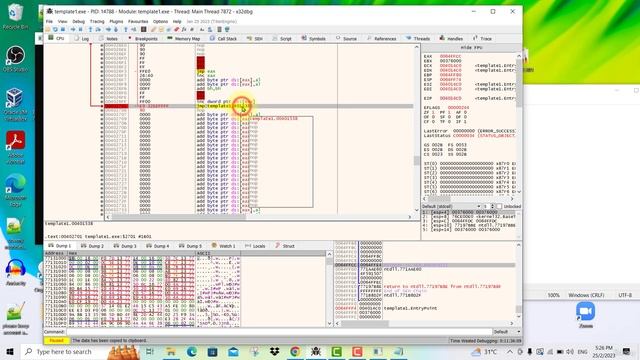Click the string search A toolbar icon
The width and height of the screenshot is (640, 360).
202,29
